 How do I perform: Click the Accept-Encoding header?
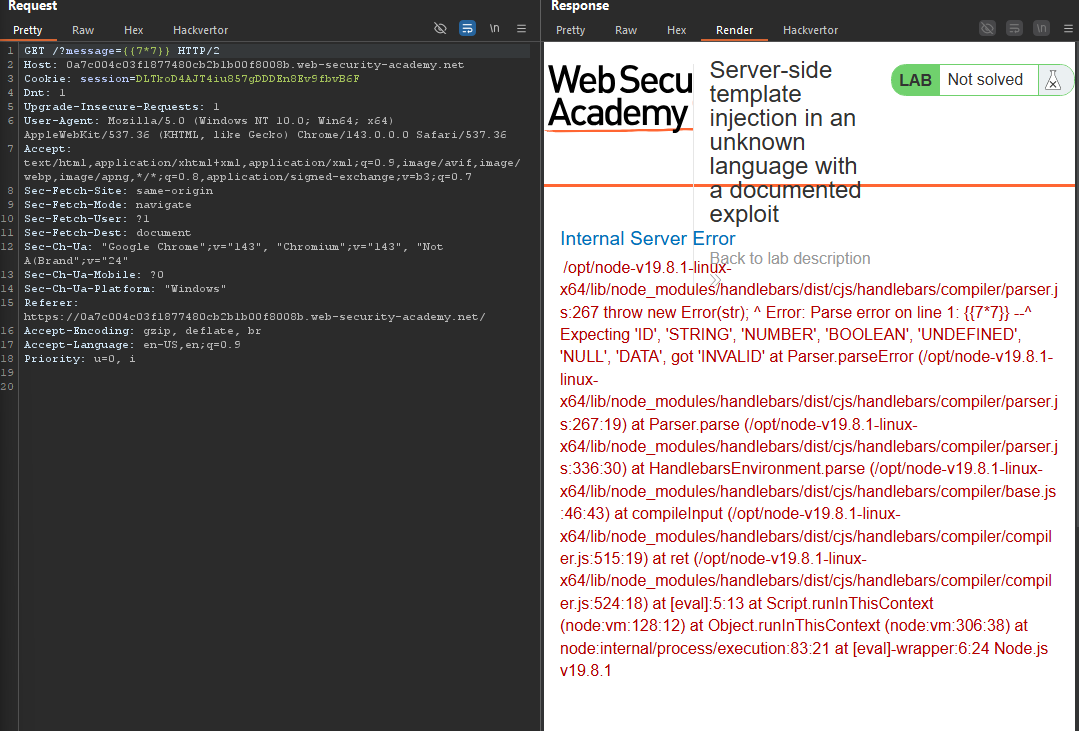[x=142, y=330]
